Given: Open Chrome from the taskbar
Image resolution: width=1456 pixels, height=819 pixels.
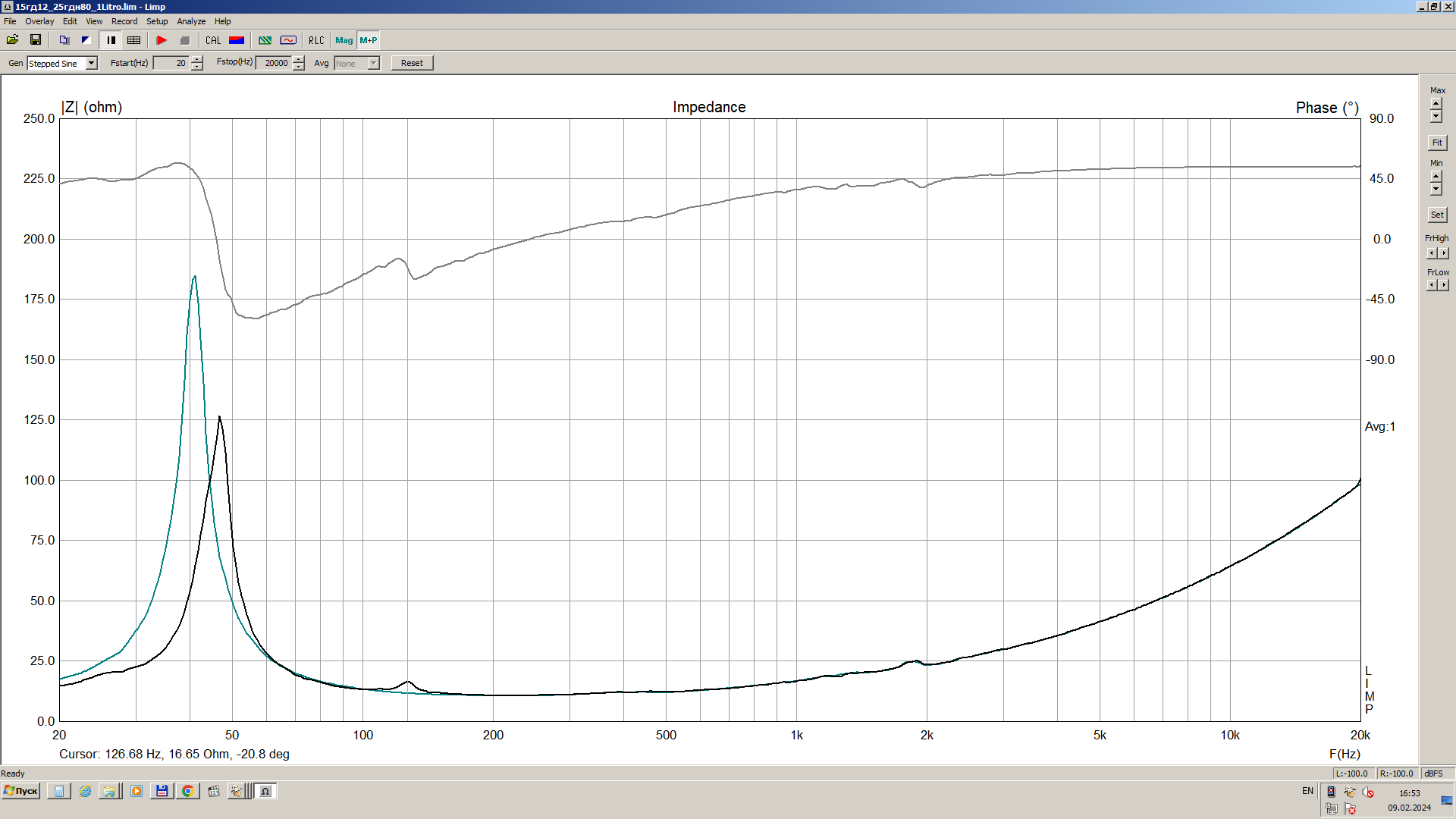Looking at the screenshot, I should click(x=187, y=791).
